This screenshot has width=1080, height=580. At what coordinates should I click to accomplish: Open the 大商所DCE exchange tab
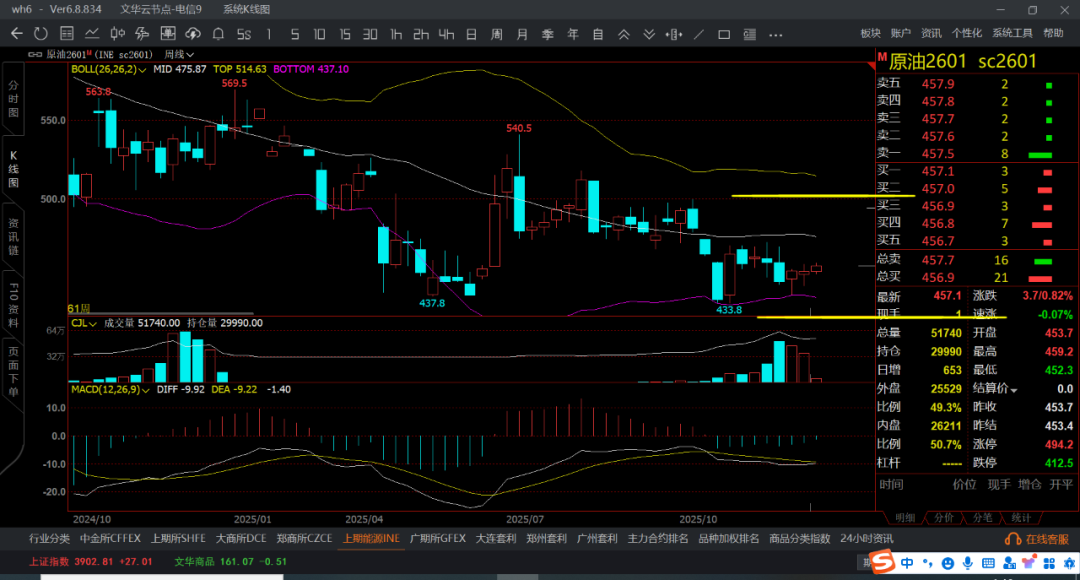coord(241,539)
